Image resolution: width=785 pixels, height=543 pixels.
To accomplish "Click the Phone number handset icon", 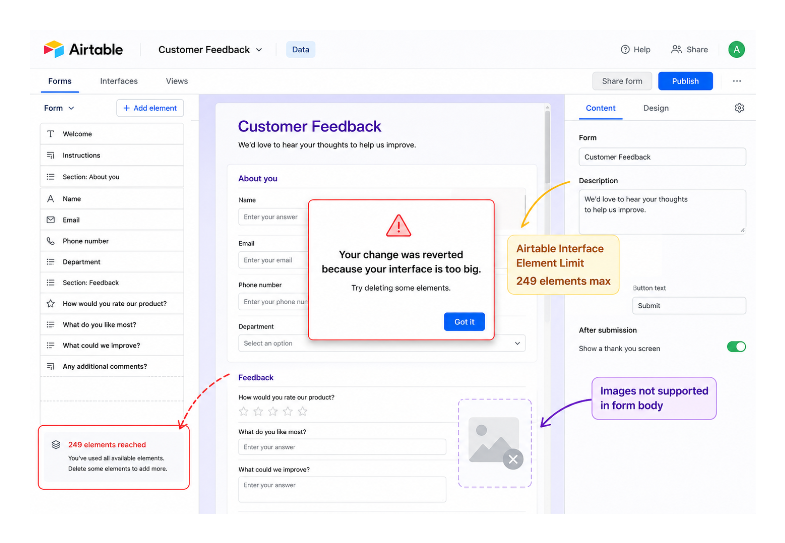I will (51, 241).
